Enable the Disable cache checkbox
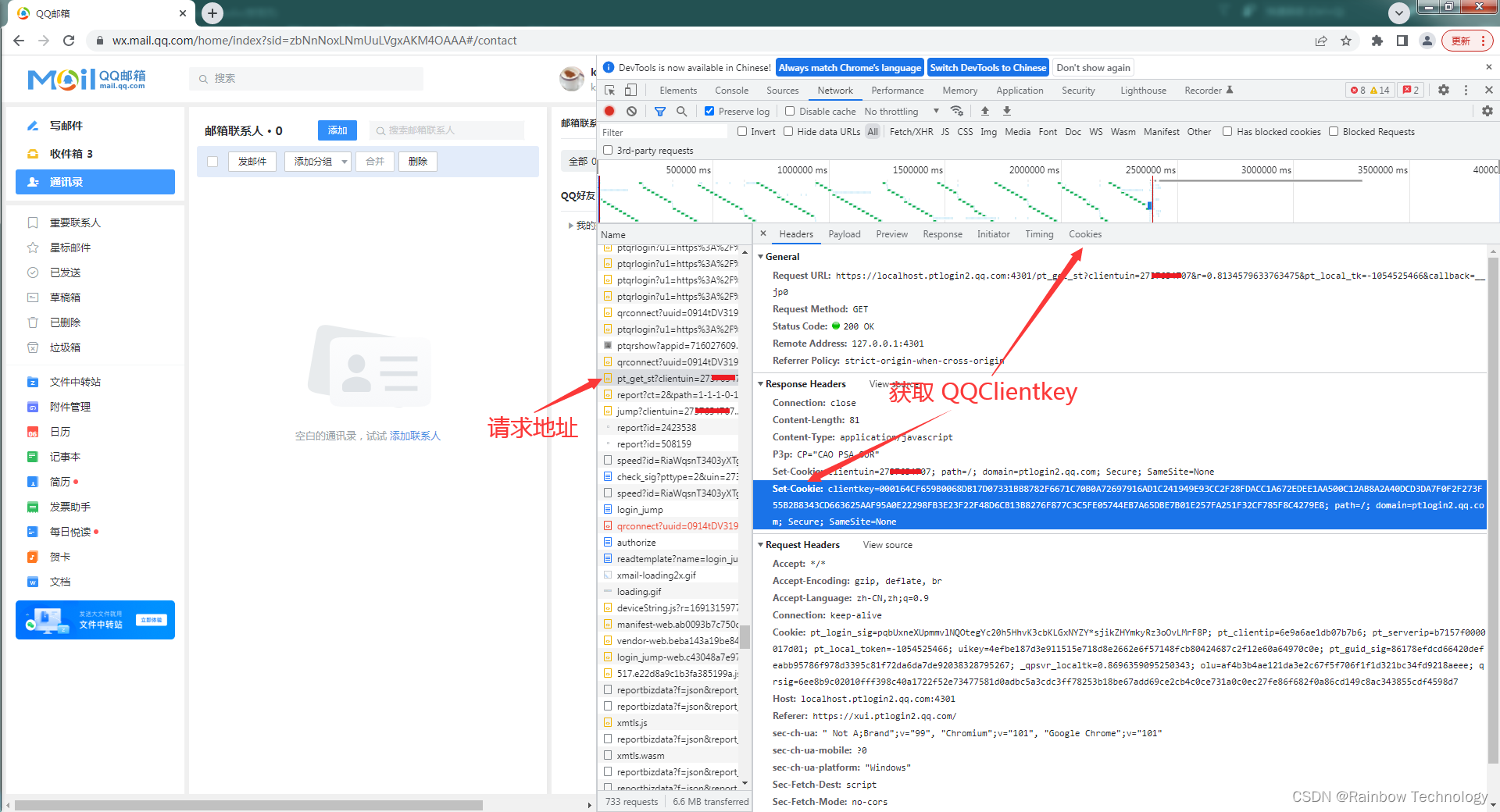This screenshot has width=1500, height=812. (788, 111)
